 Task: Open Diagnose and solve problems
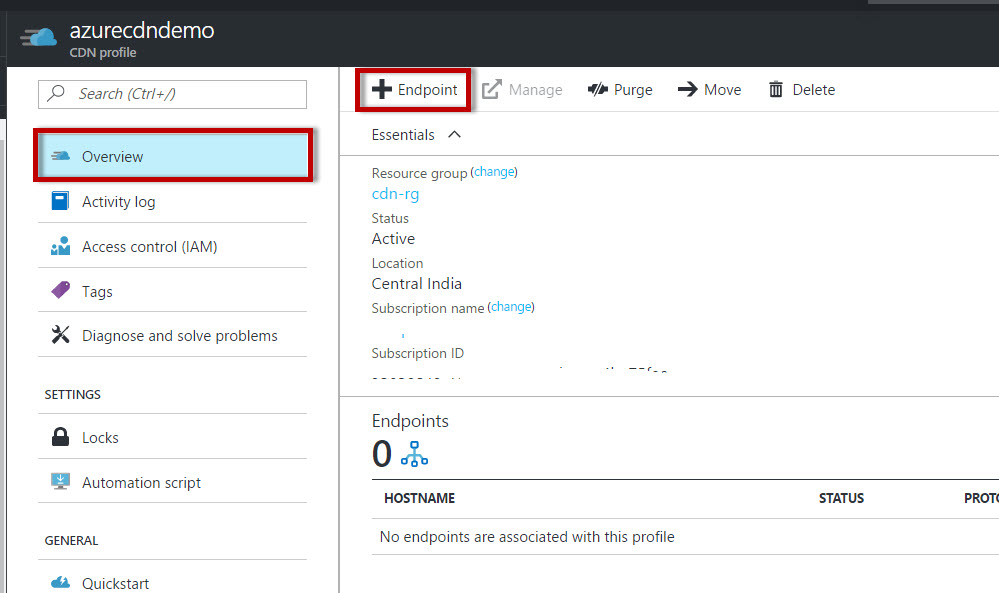click(x=172, y=336)
